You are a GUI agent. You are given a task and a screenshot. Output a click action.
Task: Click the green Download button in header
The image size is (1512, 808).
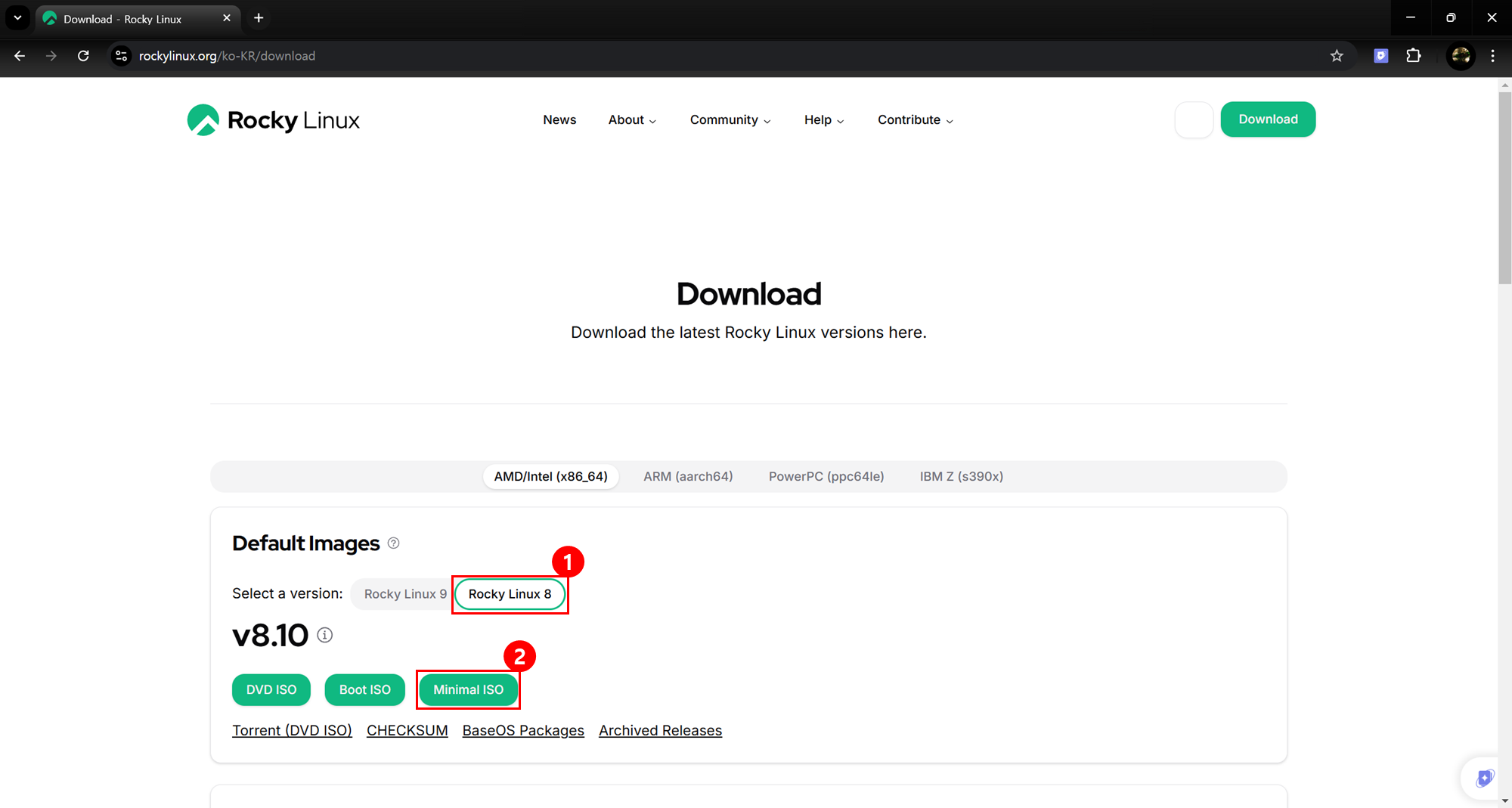[1268, 119]
